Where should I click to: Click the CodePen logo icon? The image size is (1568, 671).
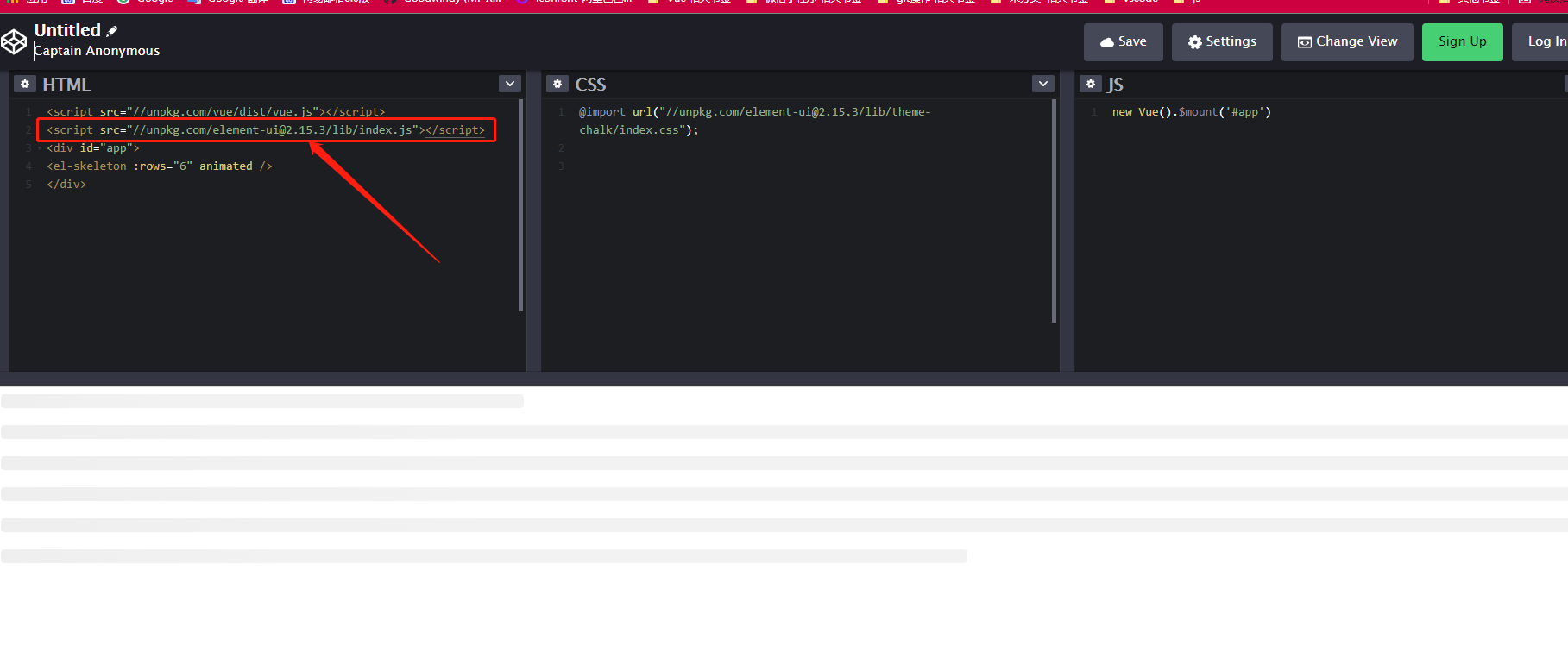[14, 41]
